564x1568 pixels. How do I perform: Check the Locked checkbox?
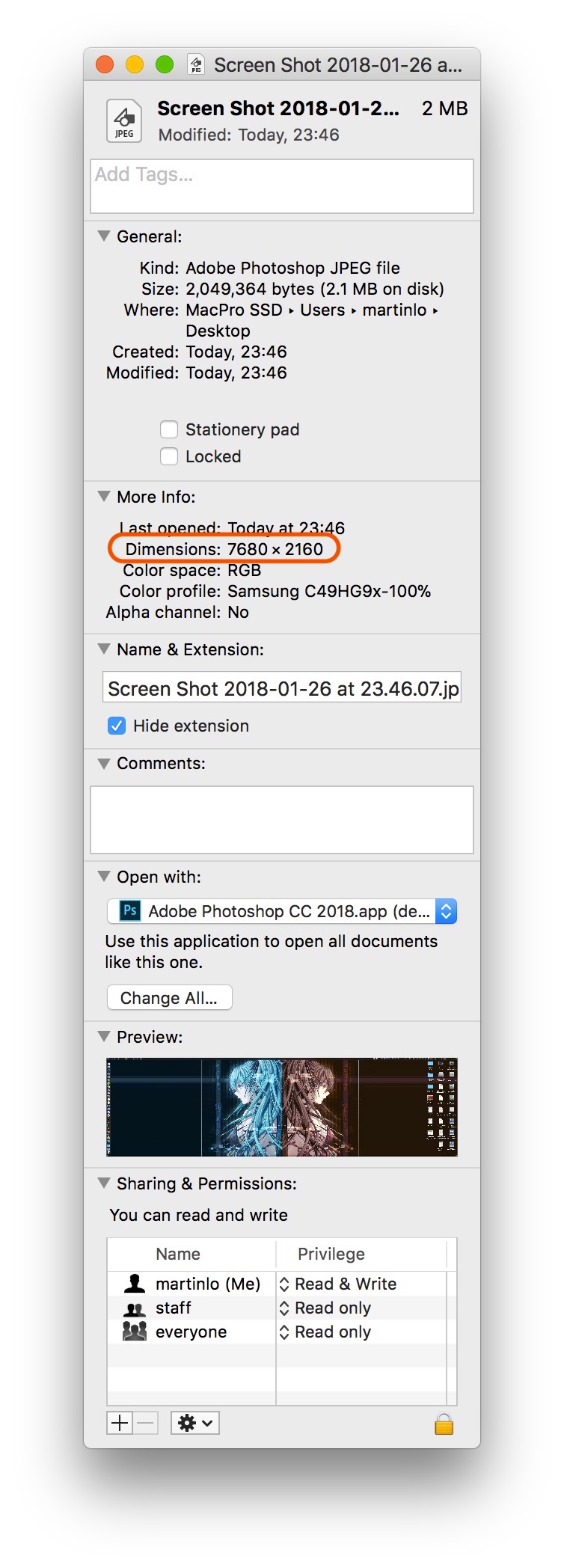click(170, 456)
